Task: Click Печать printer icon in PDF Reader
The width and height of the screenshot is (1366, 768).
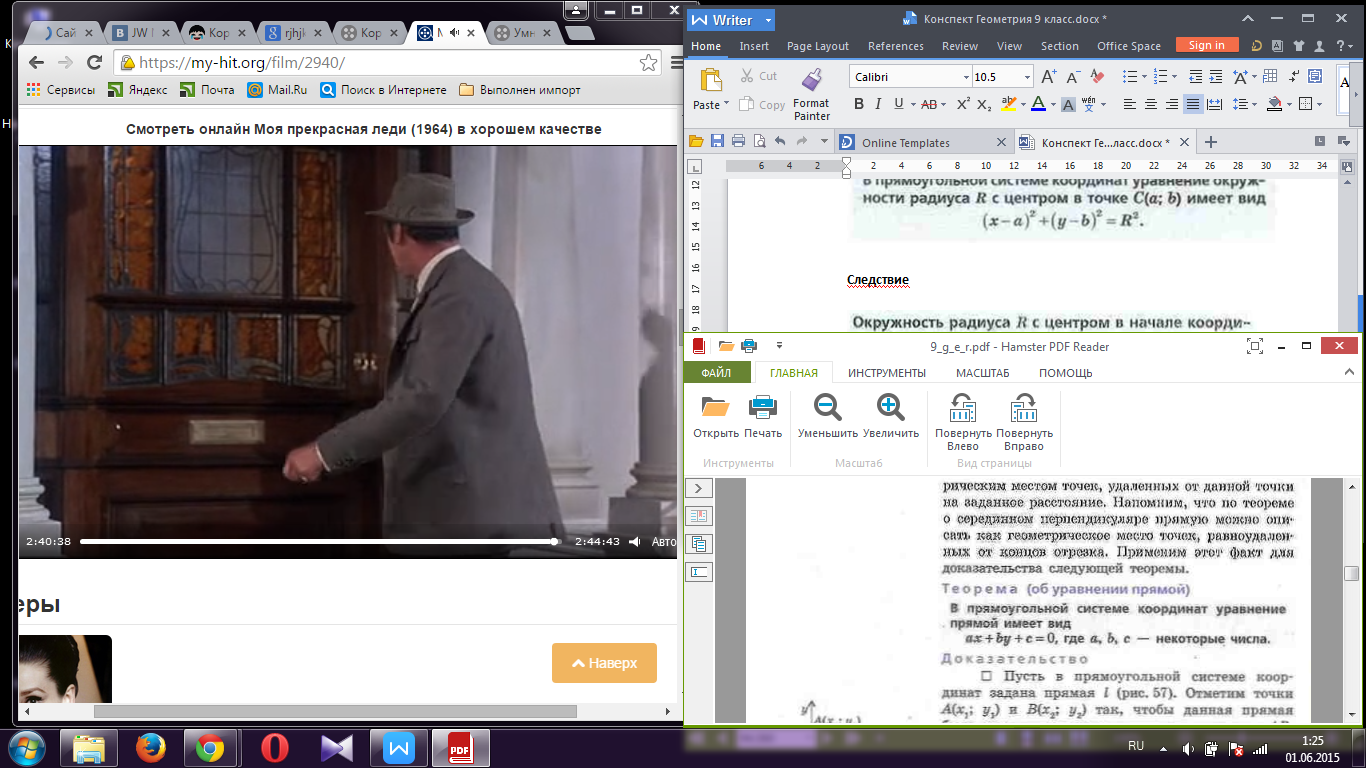Action: click(763, 407)
